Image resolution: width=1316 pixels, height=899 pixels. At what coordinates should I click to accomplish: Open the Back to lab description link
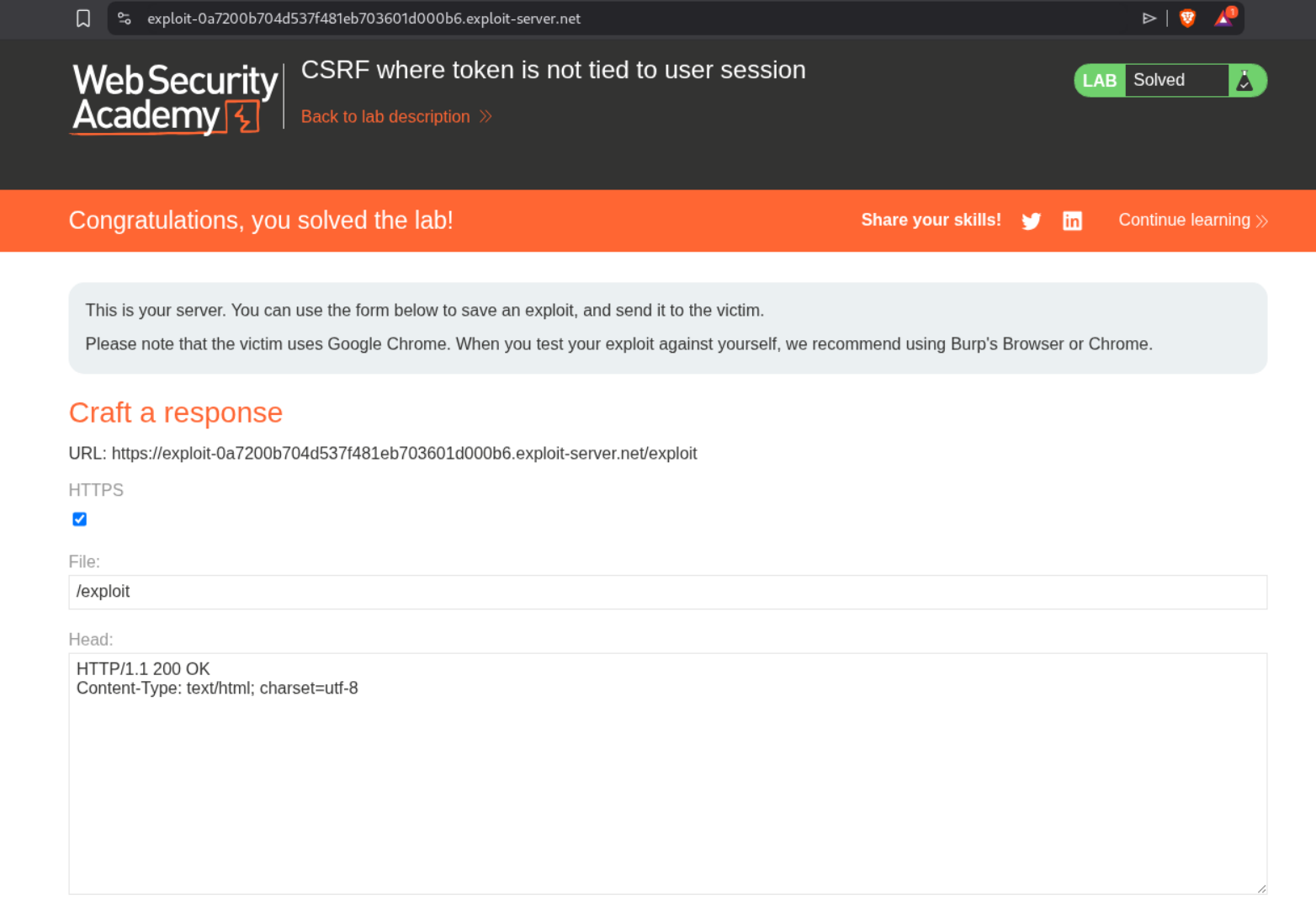(x=385, y=117)
